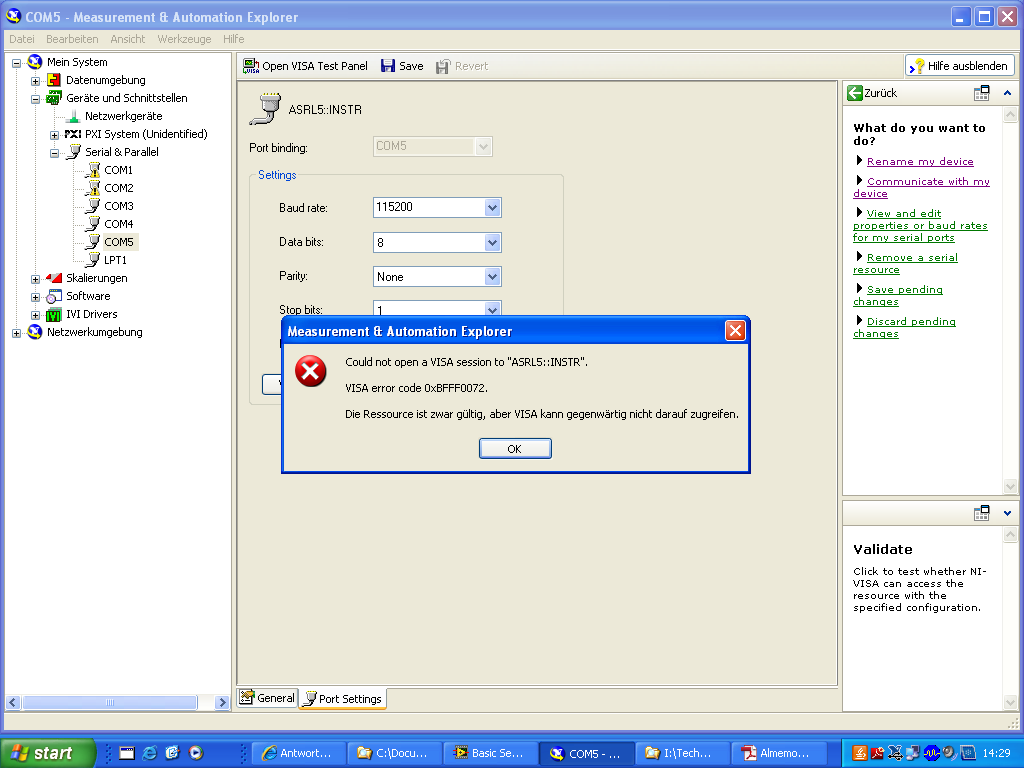
Task: Expand the lower Validate pane chevron
Action: tap(1007, 513)
